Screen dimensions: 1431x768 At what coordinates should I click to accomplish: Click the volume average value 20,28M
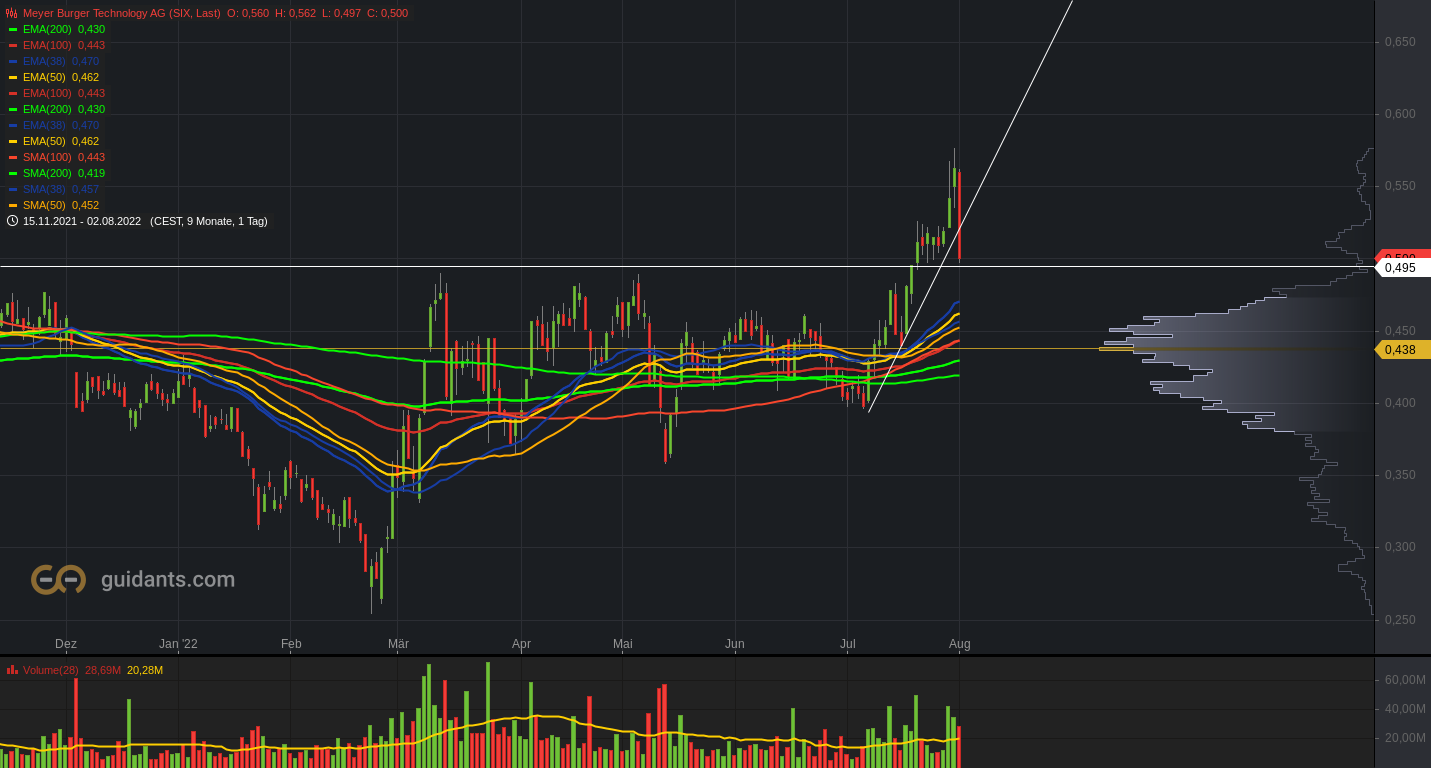coord(145,670)
